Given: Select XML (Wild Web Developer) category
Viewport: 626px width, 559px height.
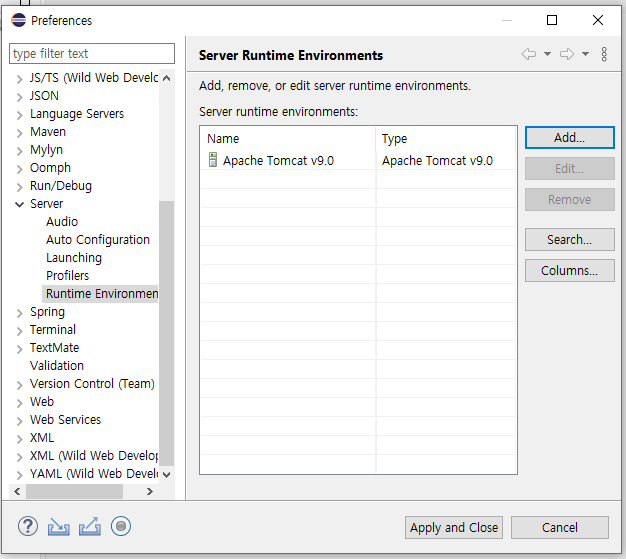Looking at the screenshot, I should pyautogui.click(x=94, y=456).
